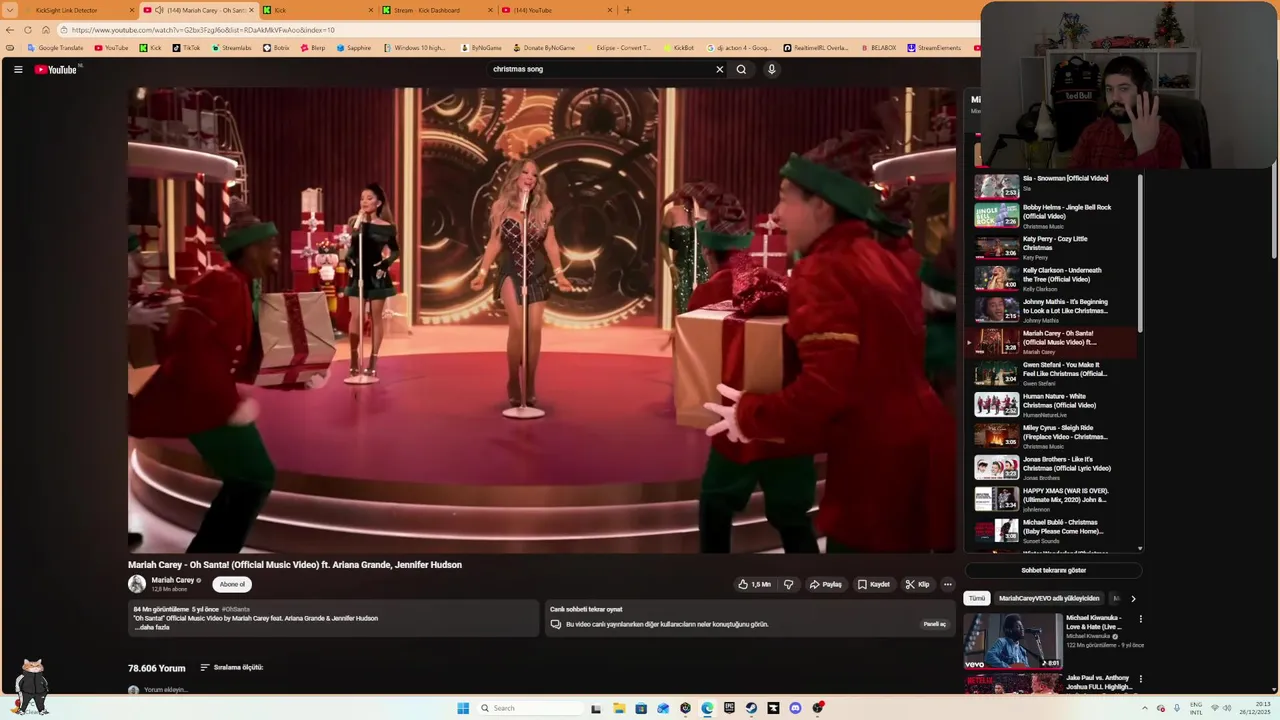The height and width of the screenshot is (720, 1280).
Task: Open the KickBot bookmark
Action: pos(678,48)
